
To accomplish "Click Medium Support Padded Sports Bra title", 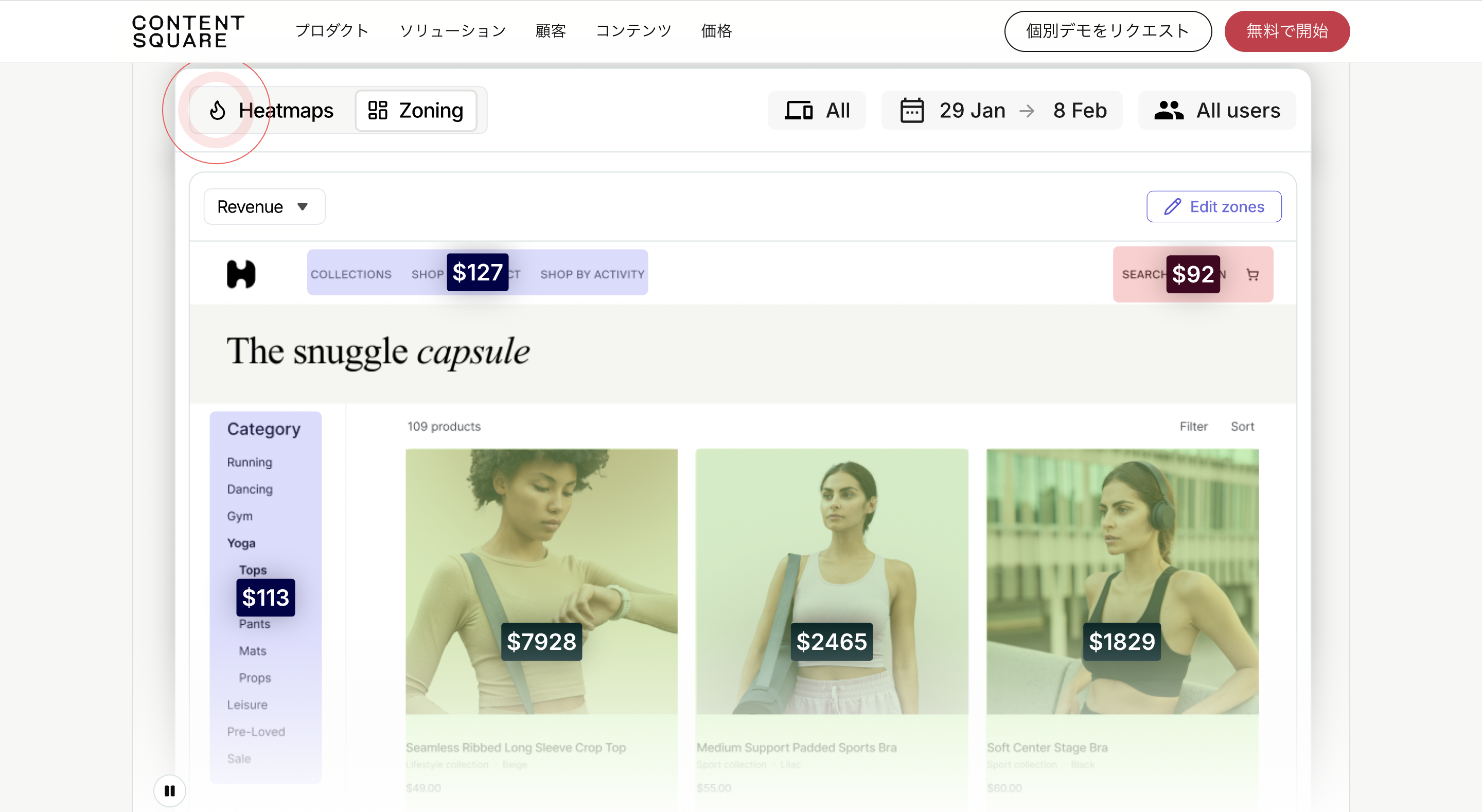I will coord(796,748).
